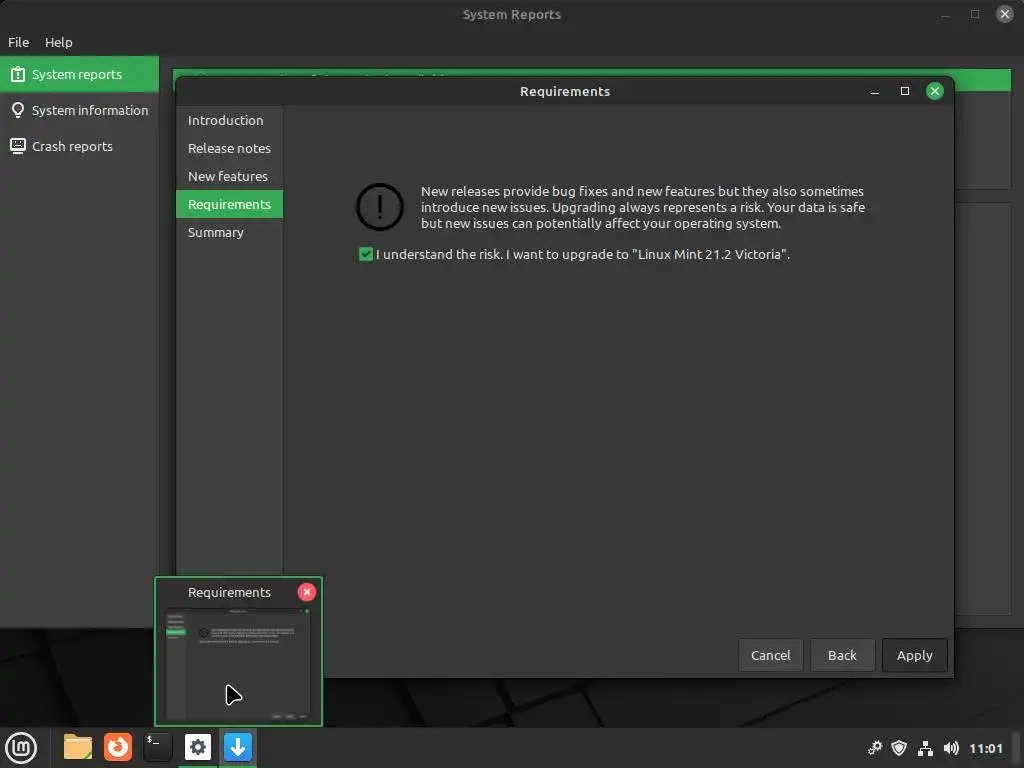
Task: Open the Terminal from the taskbar
Action: [x=158, y=747]
